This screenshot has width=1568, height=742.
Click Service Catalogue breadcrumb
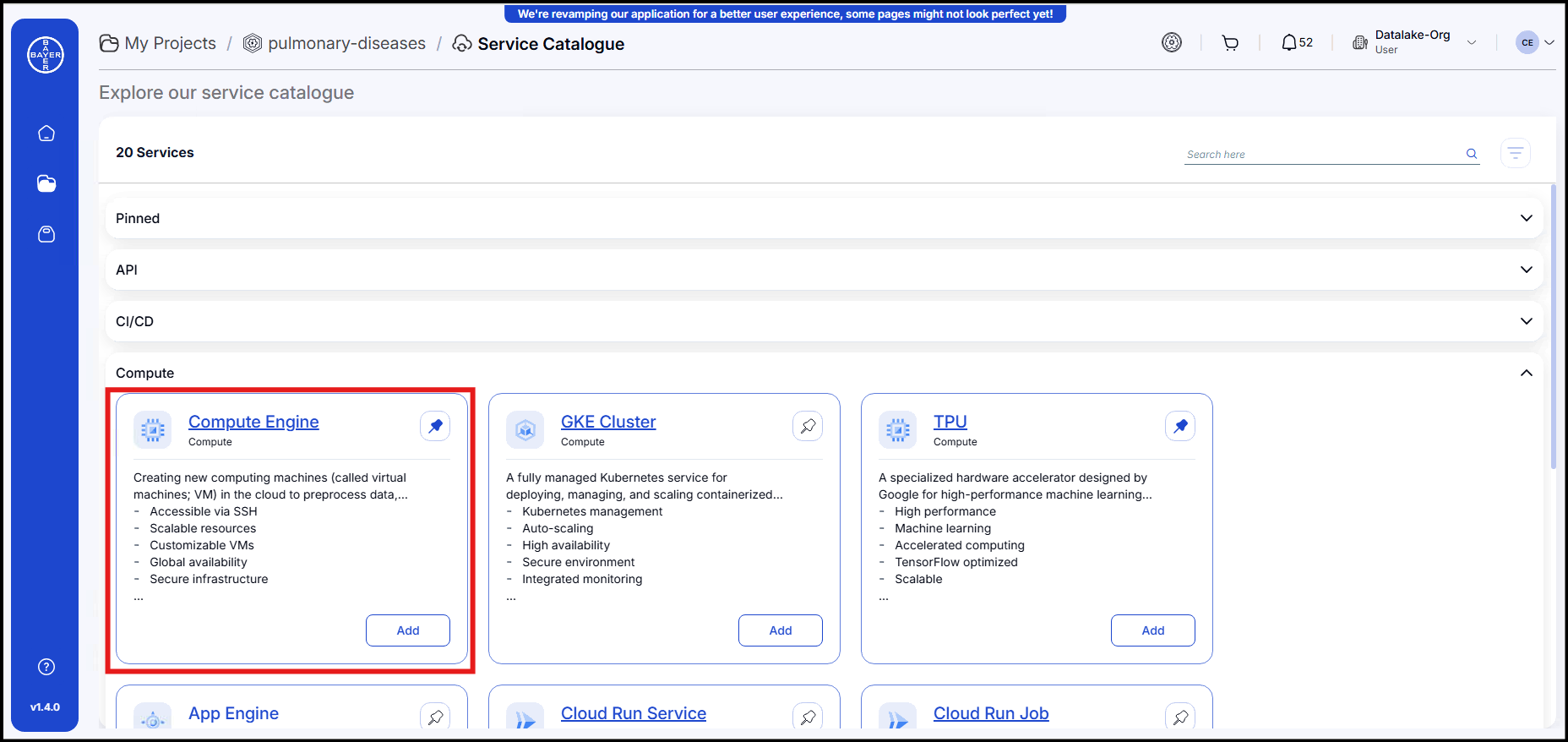click(x=539, y=44)
